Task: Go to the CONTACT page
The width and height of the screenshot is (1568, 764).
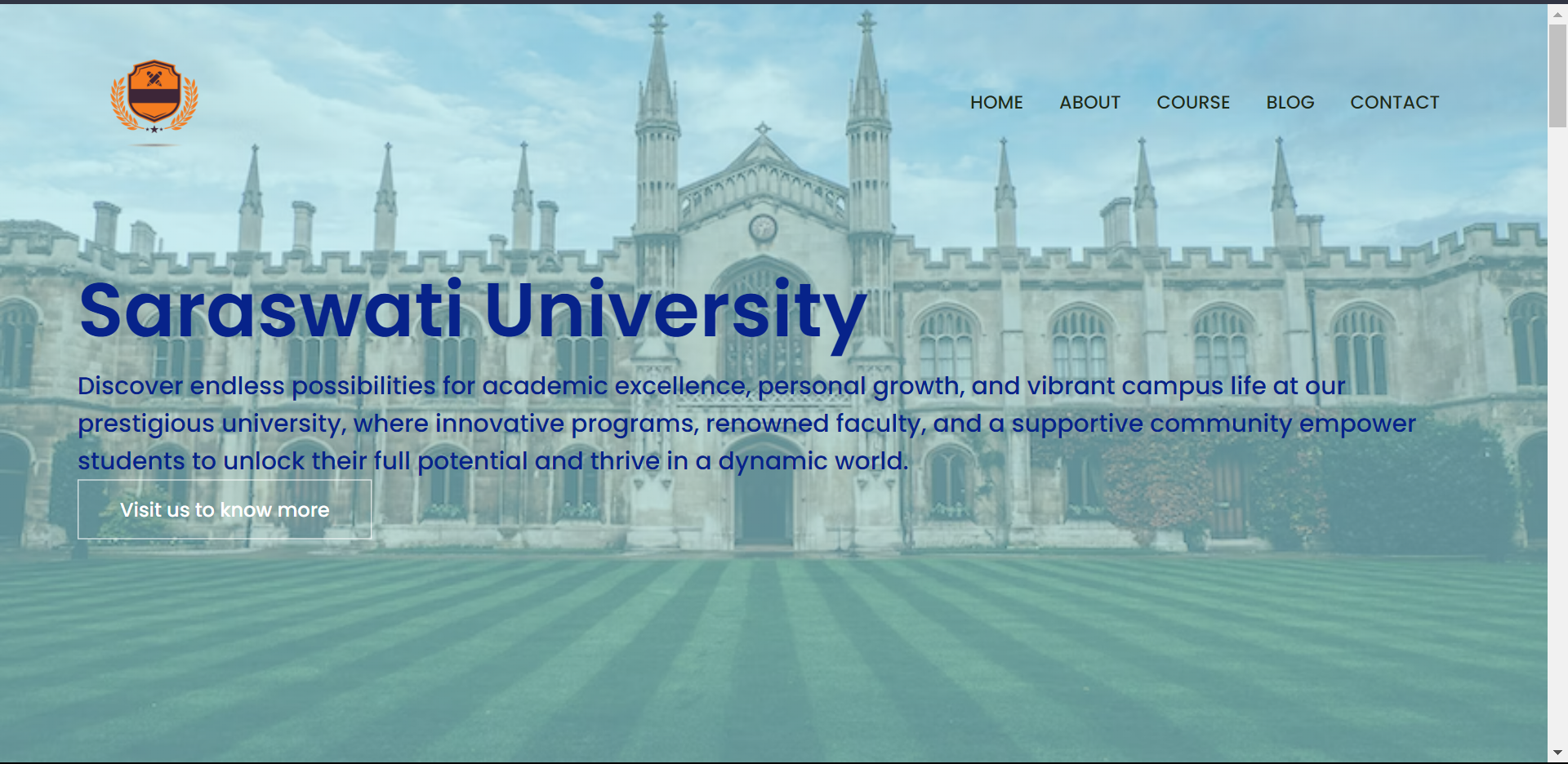Action: click(1395, 102)
